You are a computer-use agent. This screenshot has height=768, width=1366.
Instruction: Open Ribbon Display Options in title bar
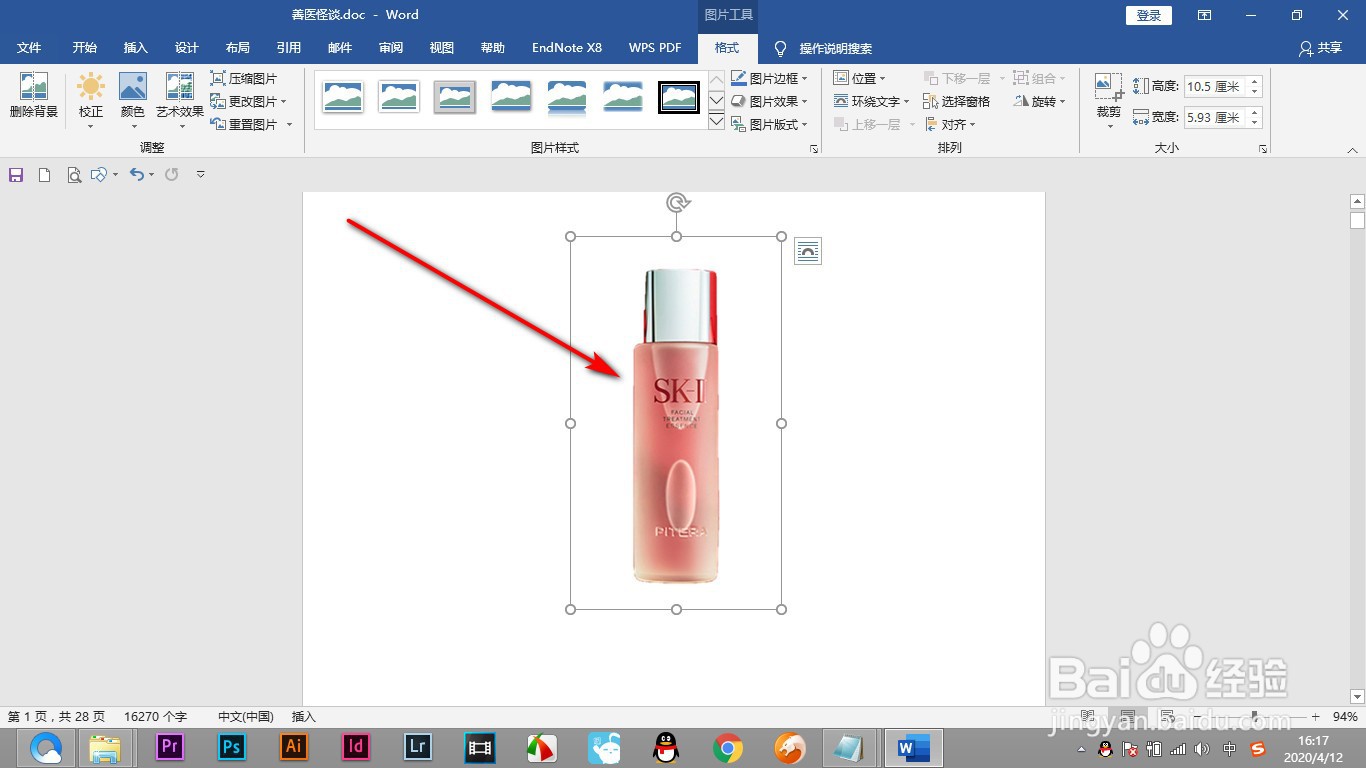pos(1205,15)
